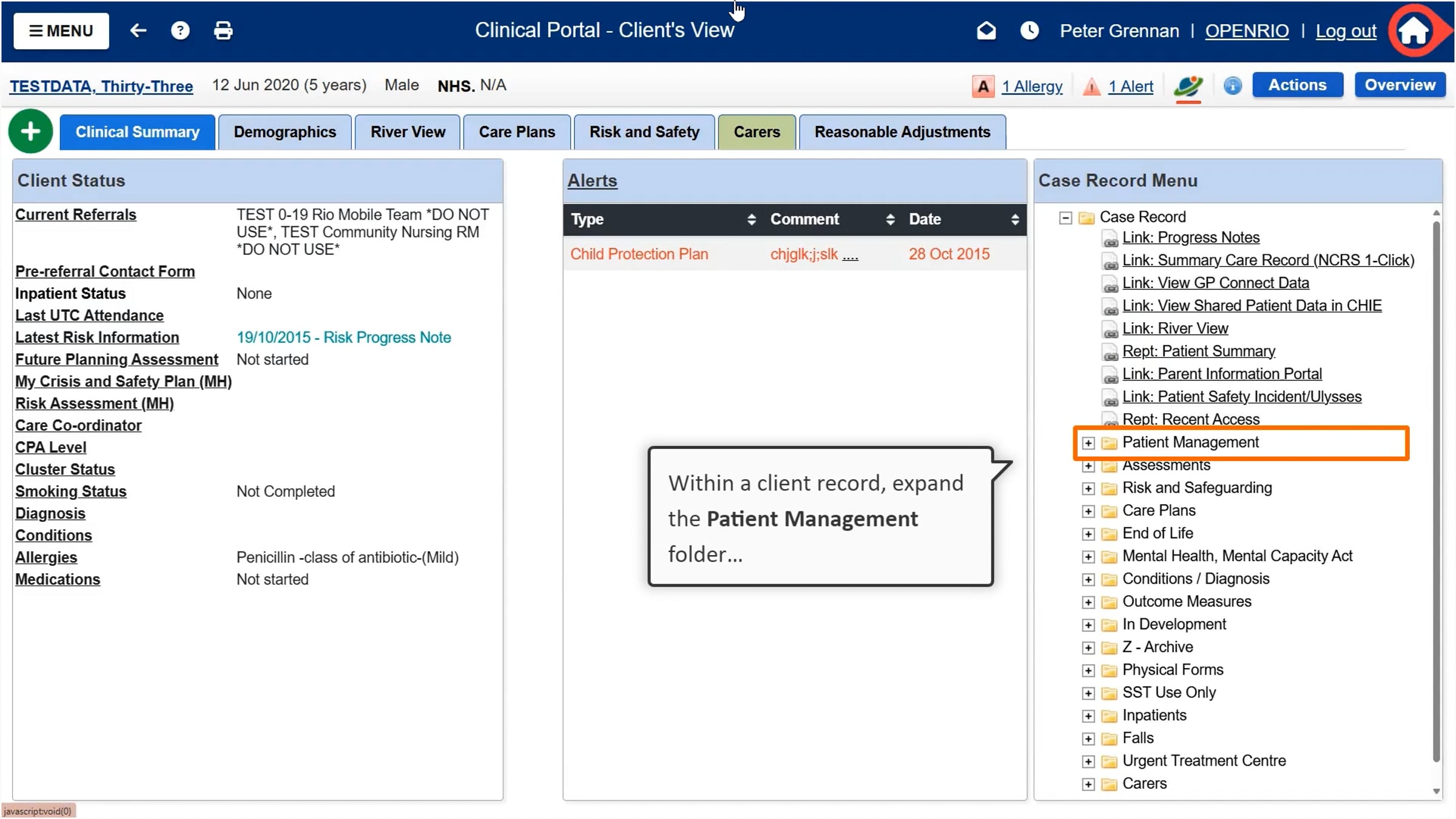1456x819 pixels.
Task: Click the OPENRIO link
Action: [x=1247, y=31]
